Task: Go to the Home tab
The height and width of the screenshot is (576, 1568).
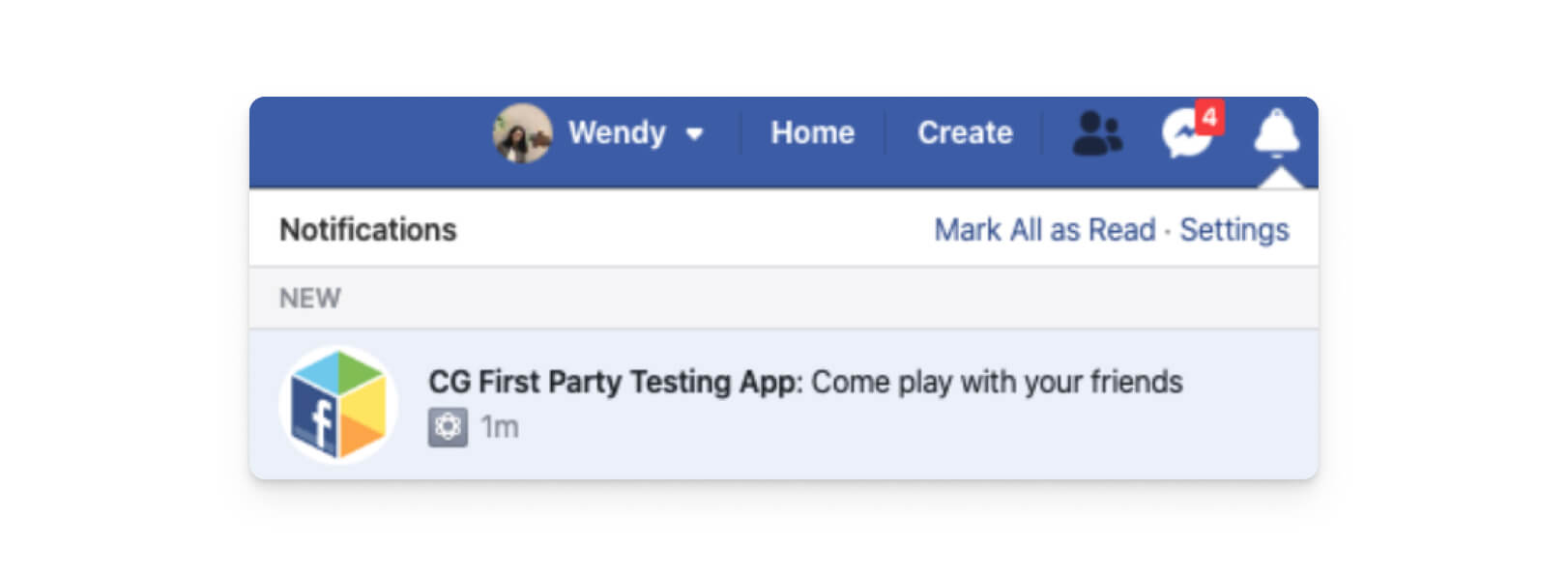Action: 812,132
